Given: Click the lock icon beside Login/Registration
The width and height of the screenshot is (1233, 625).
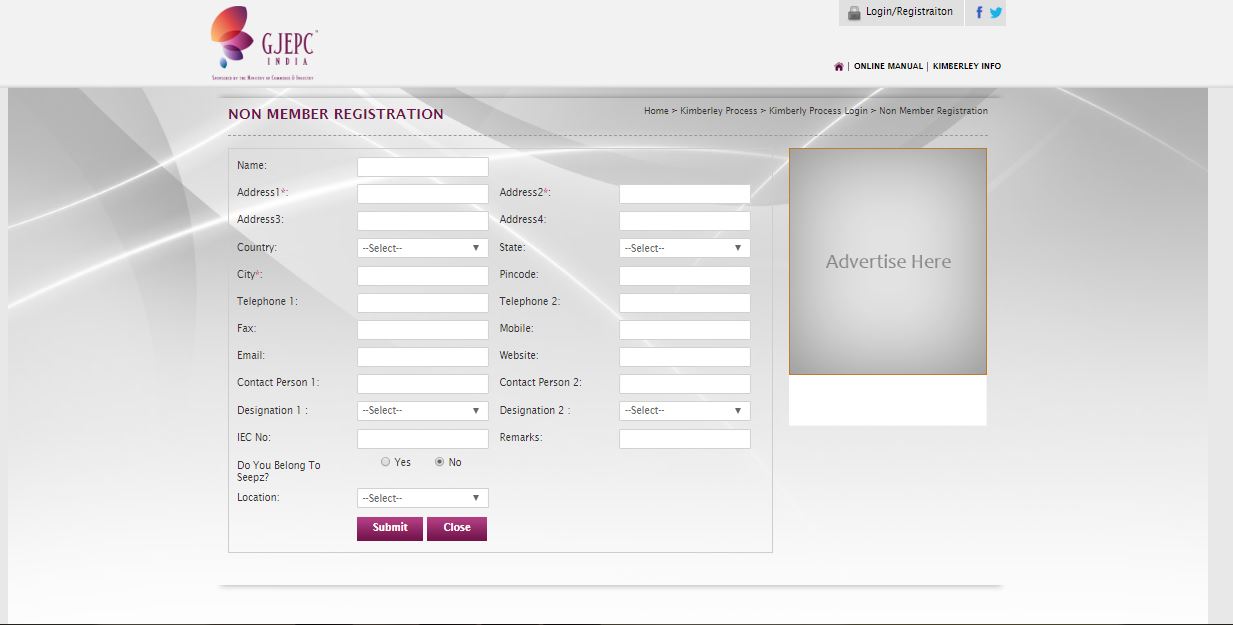Looking at the screenshot, I should pos(854,13).
